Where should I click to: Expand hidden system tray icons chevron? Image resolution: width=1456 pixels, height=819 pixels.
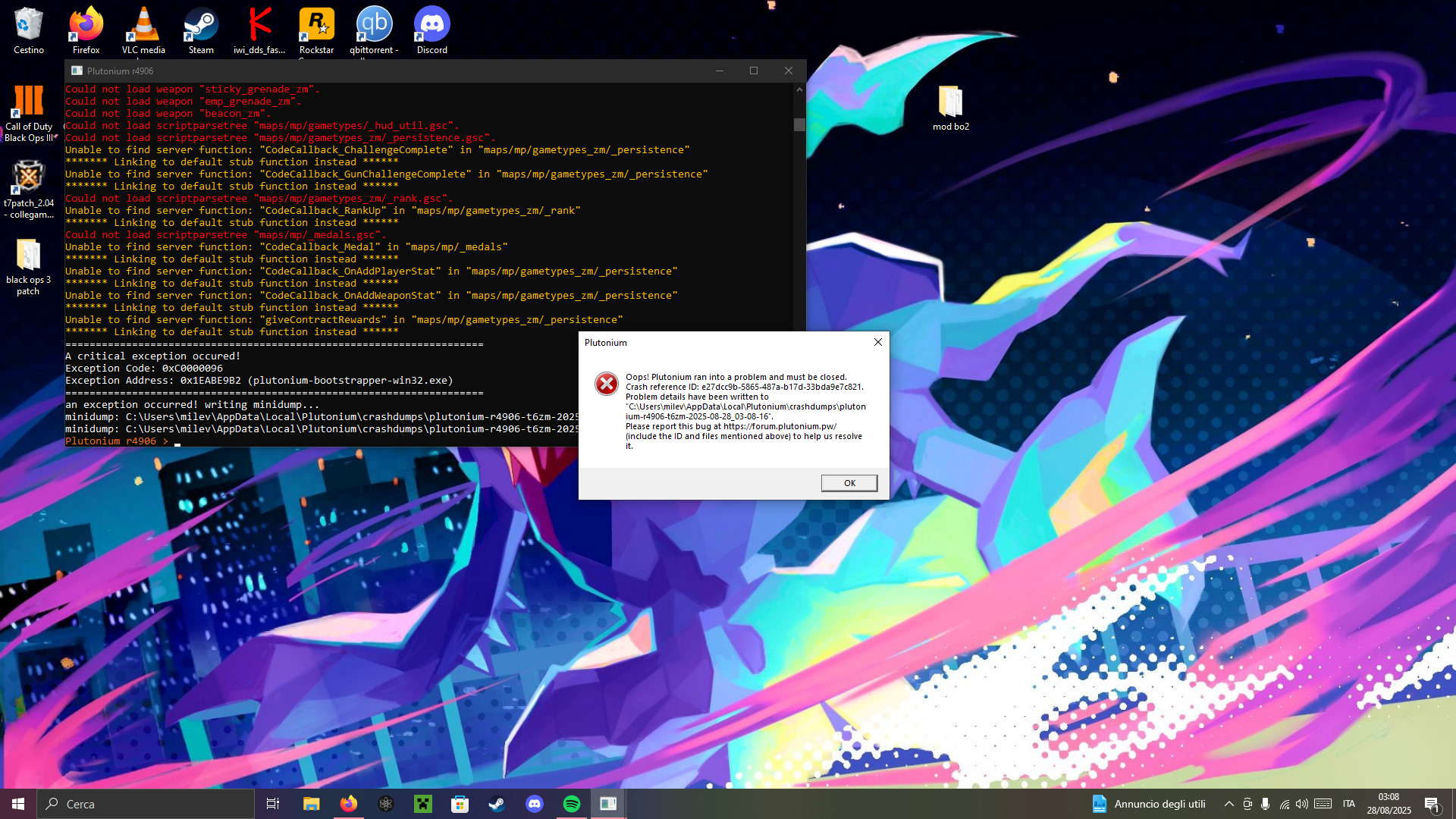pyautogui.click(x=1229, y=804)
